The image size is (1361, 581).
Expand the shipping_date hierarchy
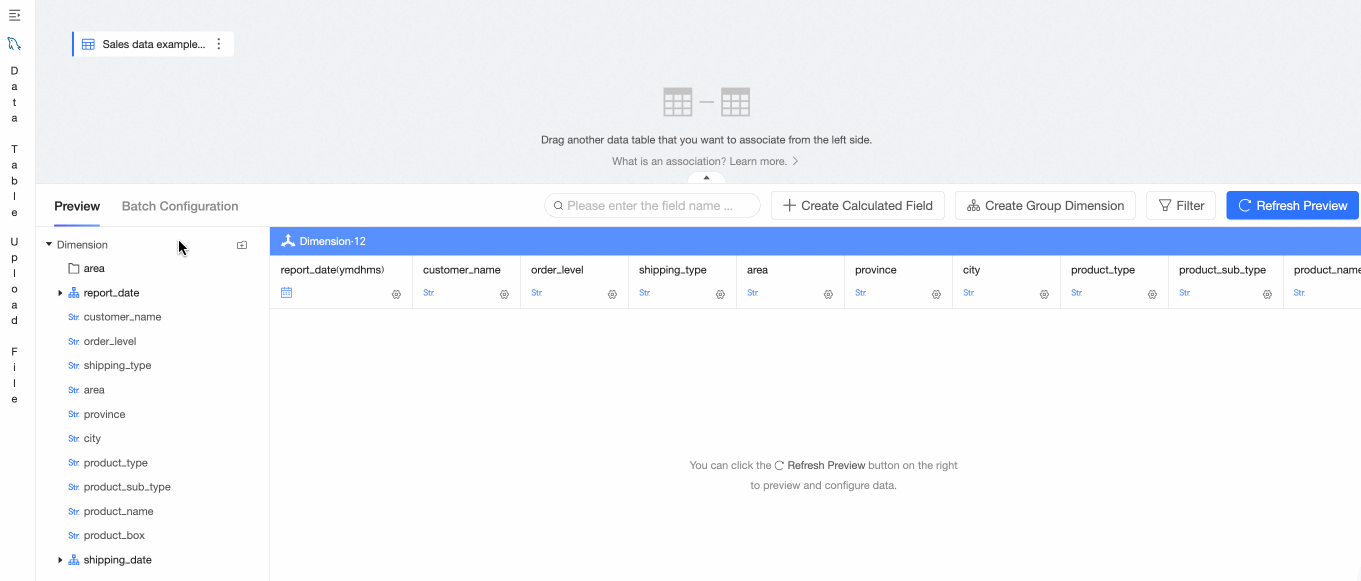point(60,560)
